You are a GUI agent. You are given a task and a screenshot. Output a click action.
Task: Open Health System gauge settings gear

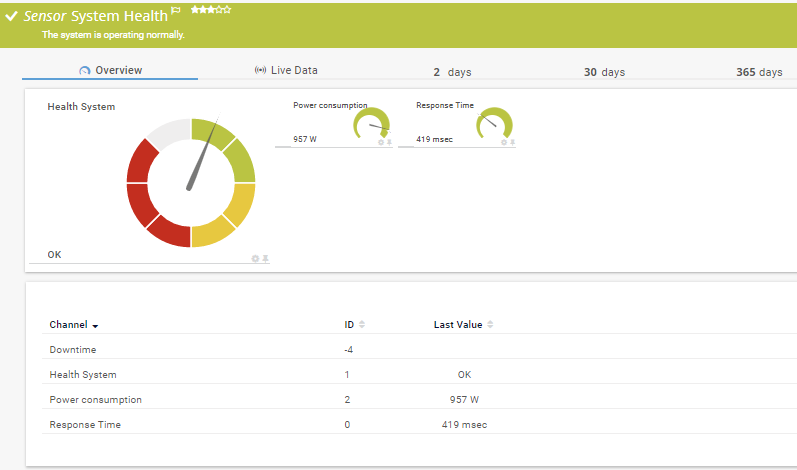click(255, 258)
